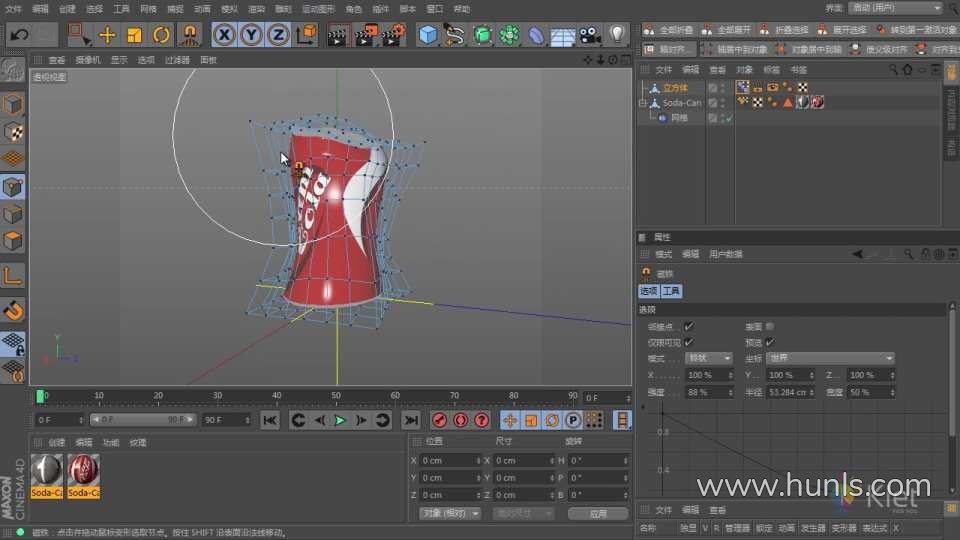Screen dimensions: 960x540
Task: Select Points mode cube in left sidebar
Action: [13, 187]
